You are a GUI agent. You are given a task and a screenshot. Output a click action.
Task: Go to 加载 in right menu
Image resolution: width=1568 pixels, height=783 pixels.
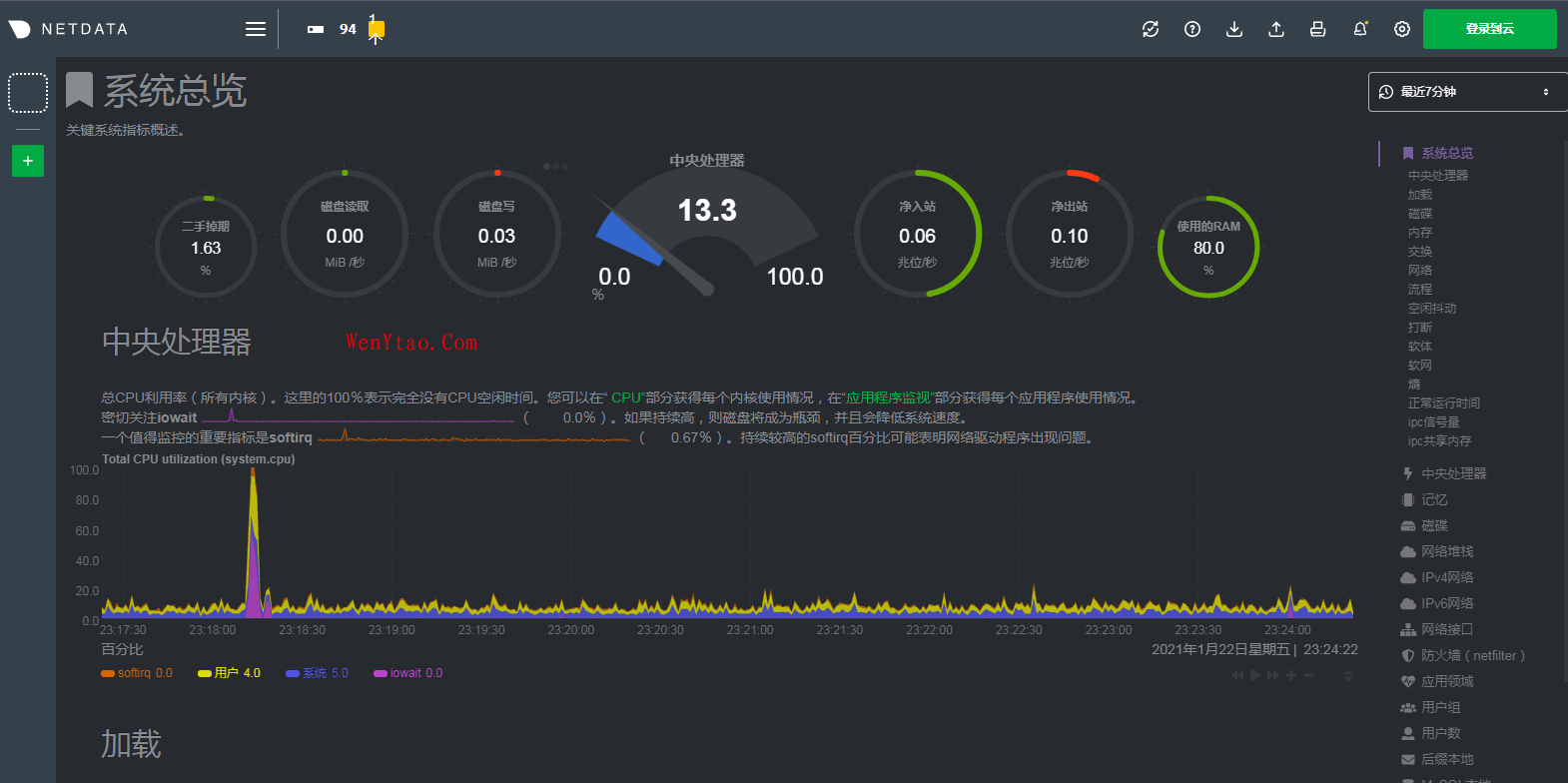tap(1420, 195)
